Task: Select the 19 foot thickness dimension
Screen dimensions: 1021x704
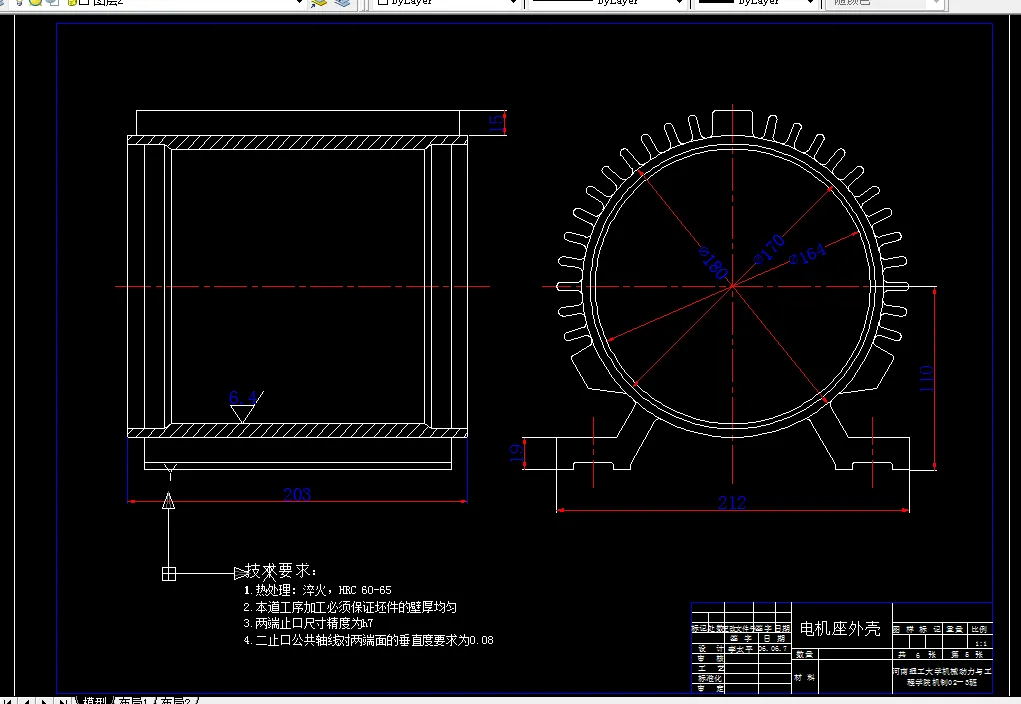Action: pos(516,453)
